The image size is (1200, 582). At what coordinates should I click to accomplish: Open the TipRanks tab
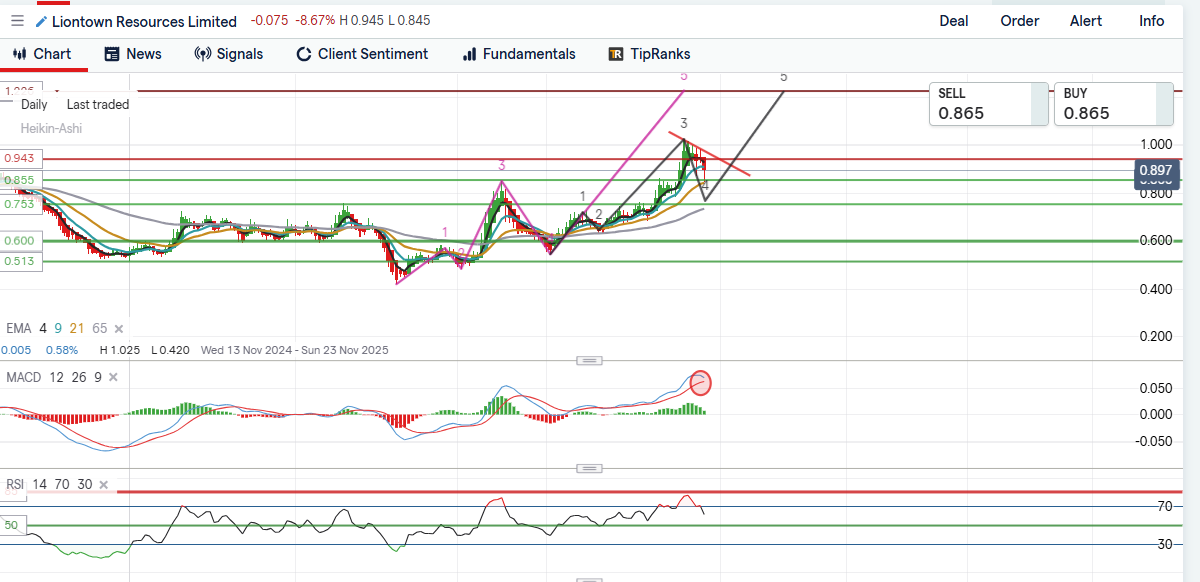pyautogui.click(x=649, y=54)
